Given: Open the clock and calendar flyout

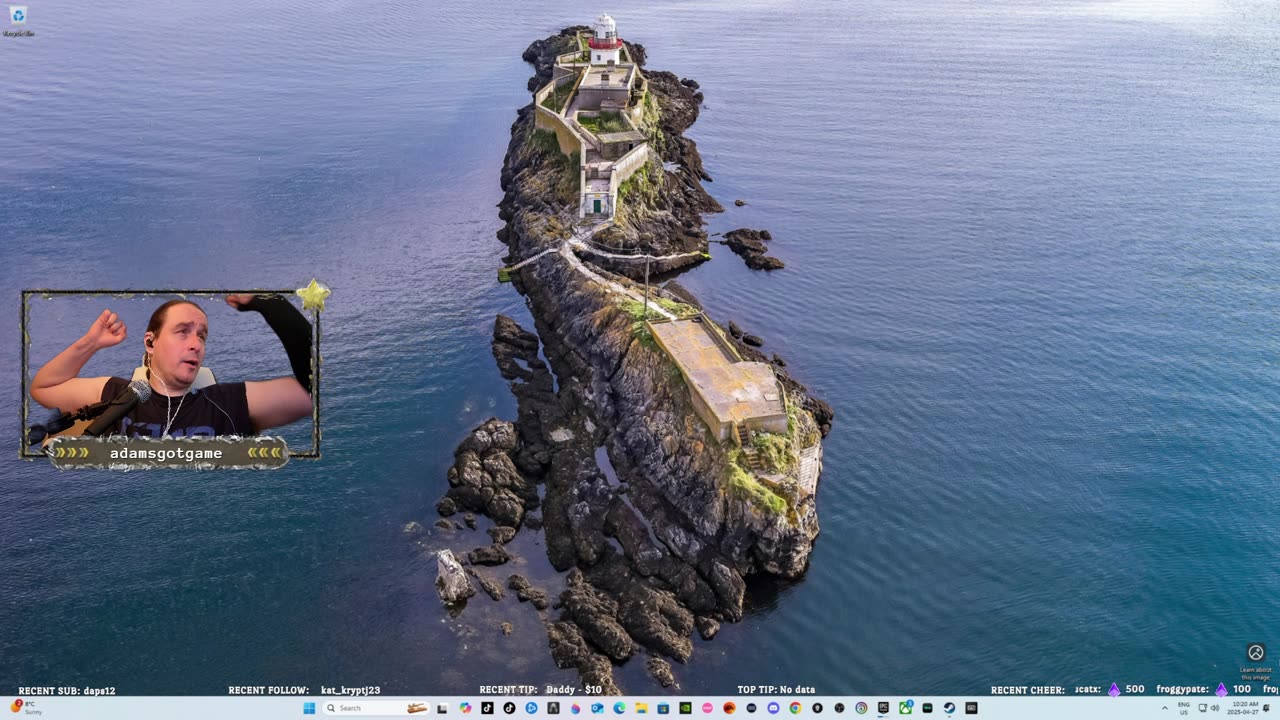Looking at the screenshot, I should (x=1245, y=708).
